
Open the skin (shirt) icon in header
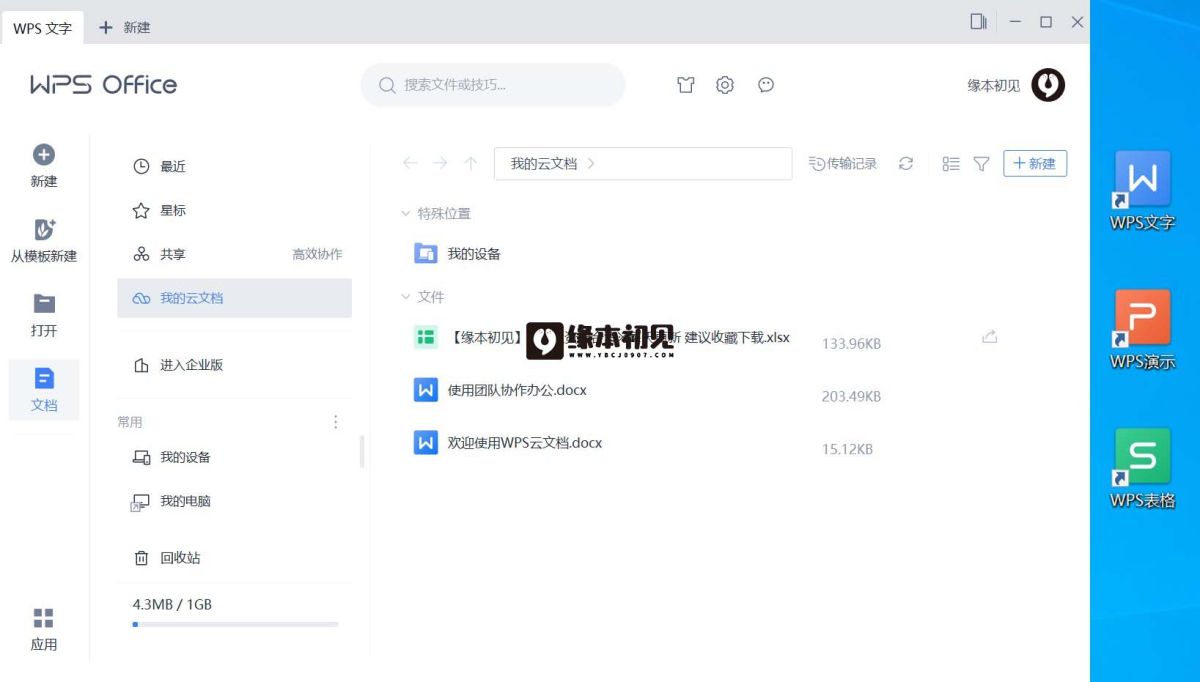point(685,85)
